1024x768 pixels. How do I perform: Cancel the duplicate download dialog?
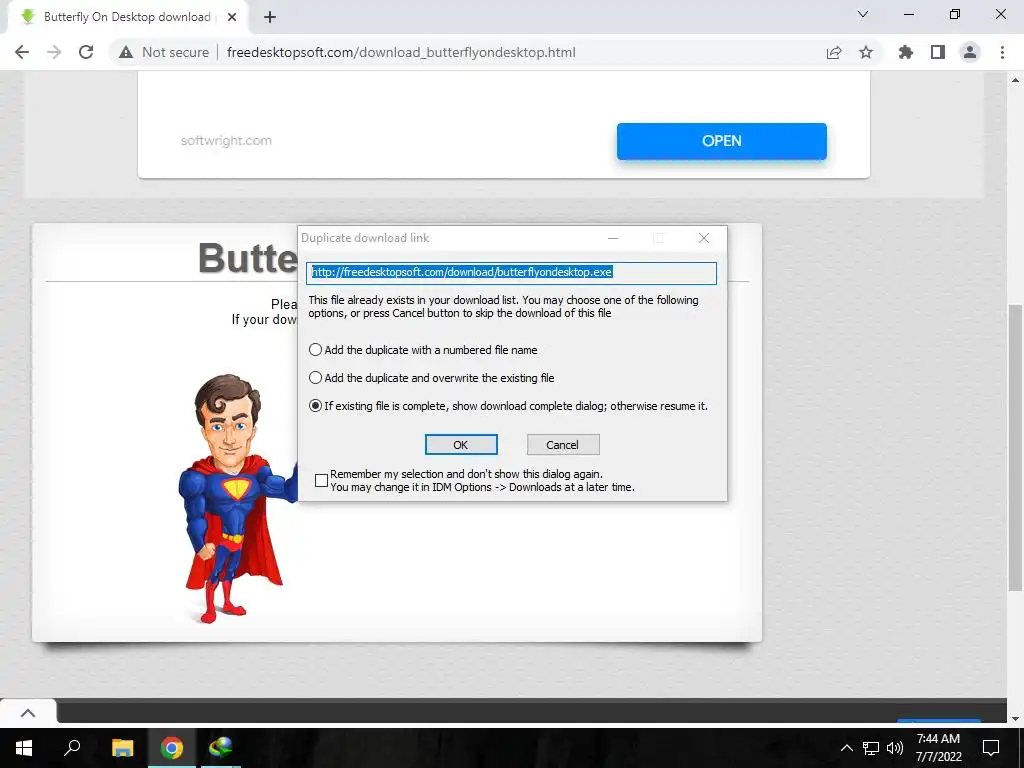(x=563, y=445)
